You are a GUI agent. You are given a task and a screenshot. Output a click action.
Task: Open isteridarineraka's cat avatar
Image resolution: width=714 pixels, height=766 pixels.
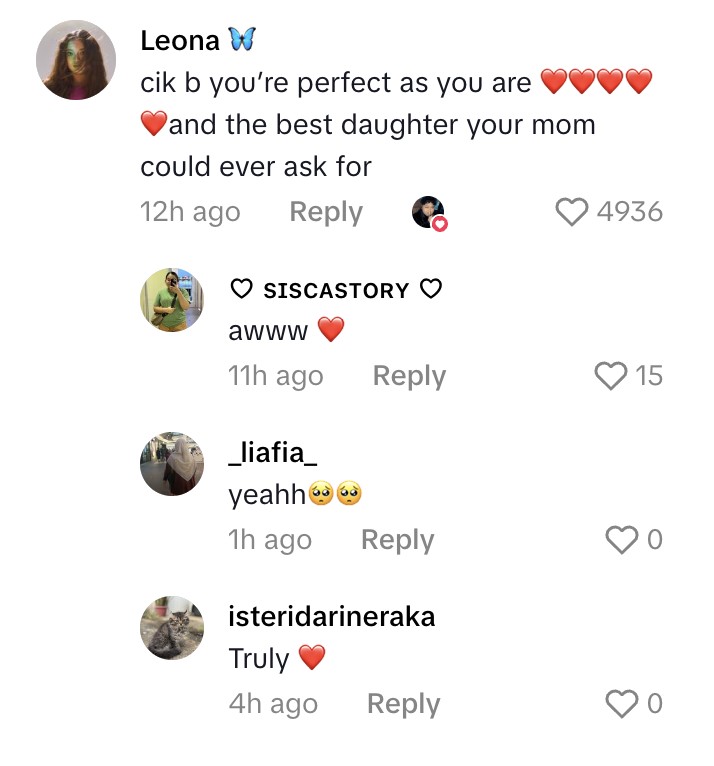point(172,627)
